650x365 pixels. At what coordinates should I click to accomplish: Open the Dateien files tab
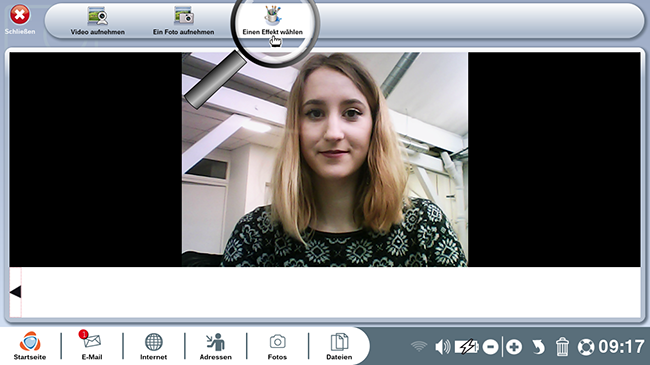339,342
